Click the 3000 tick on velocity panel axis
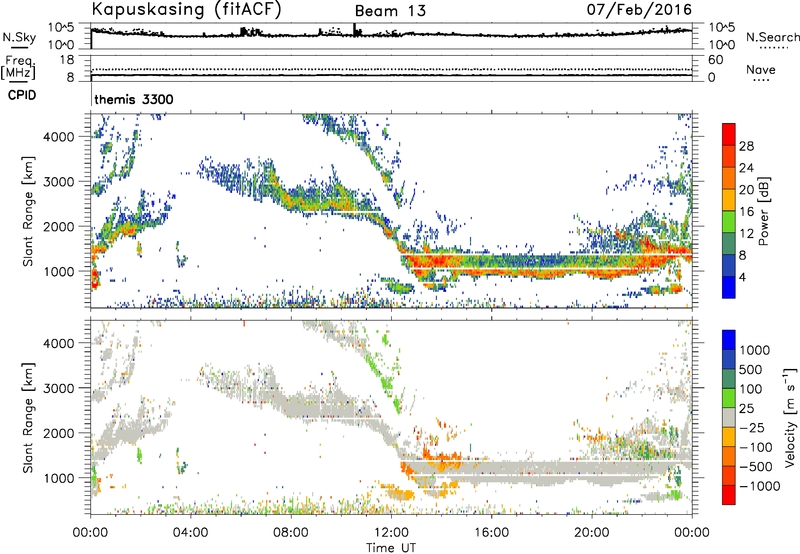800x554 pixels. point(59,388)
